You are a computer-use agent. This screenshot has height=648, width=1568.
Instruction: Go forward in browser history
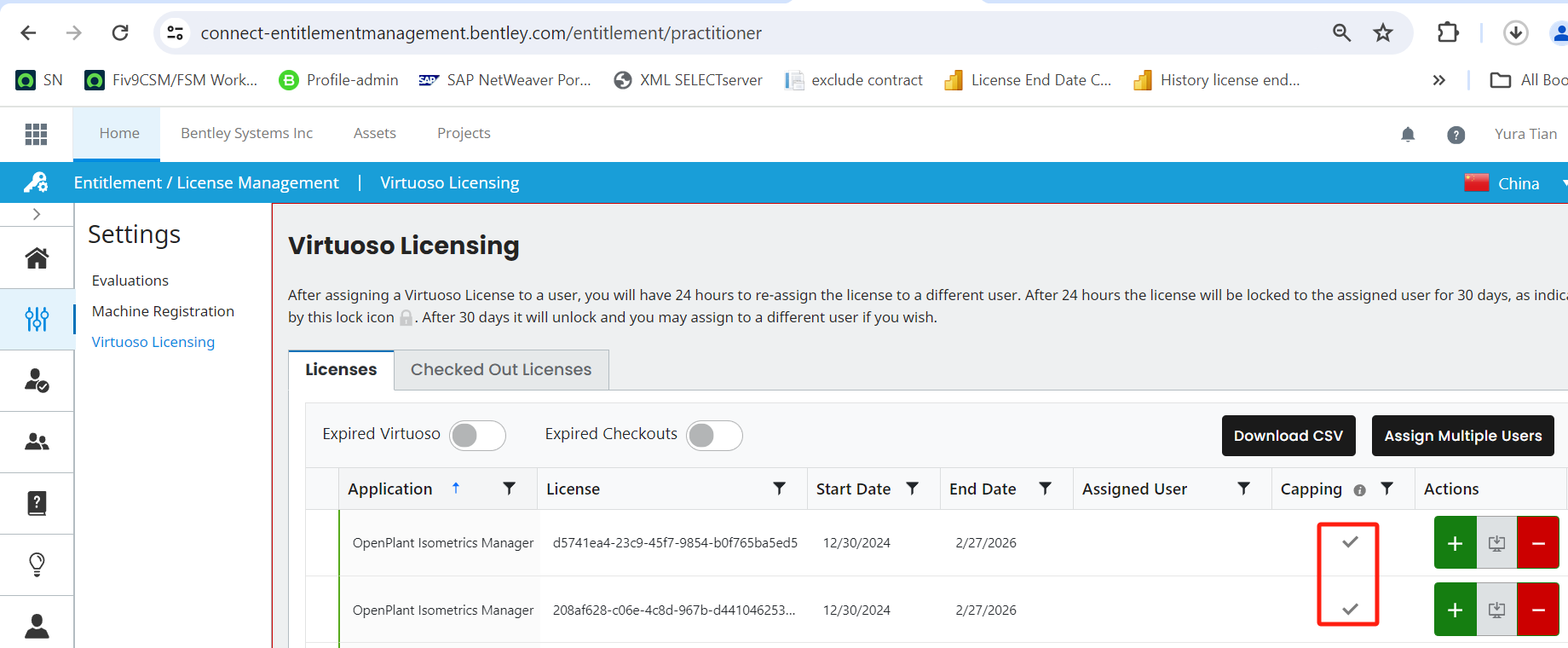[x=74, y=32]
